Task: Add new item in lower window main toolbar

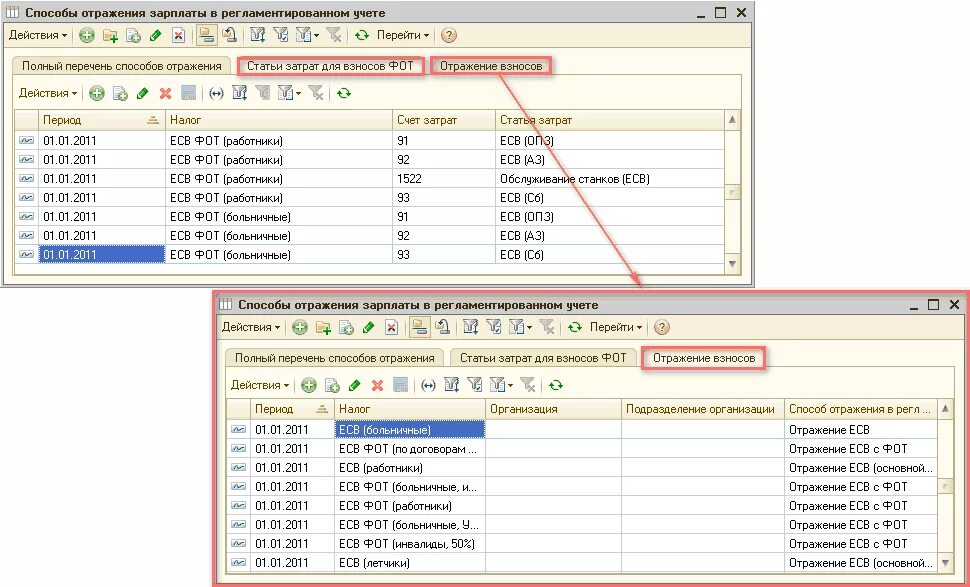Action: tap(300, 327)
